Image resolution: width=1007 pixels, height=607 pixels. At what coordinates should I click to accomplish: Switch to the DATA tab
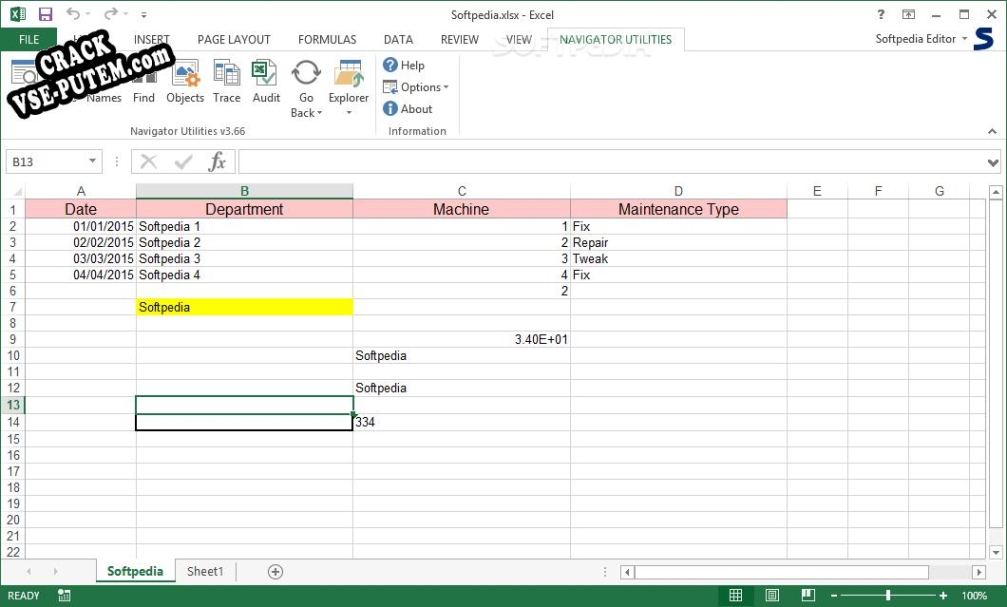[x=398, y=39]
